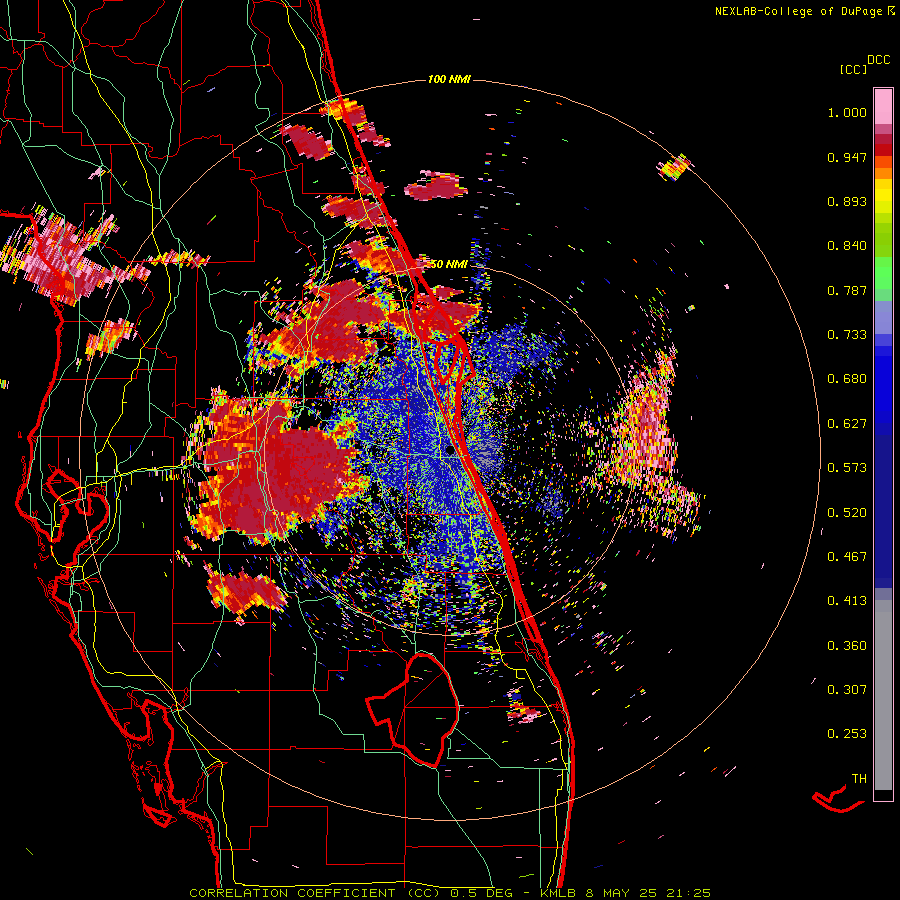Click the [CC] units label
900x900 pixels.
853,69
